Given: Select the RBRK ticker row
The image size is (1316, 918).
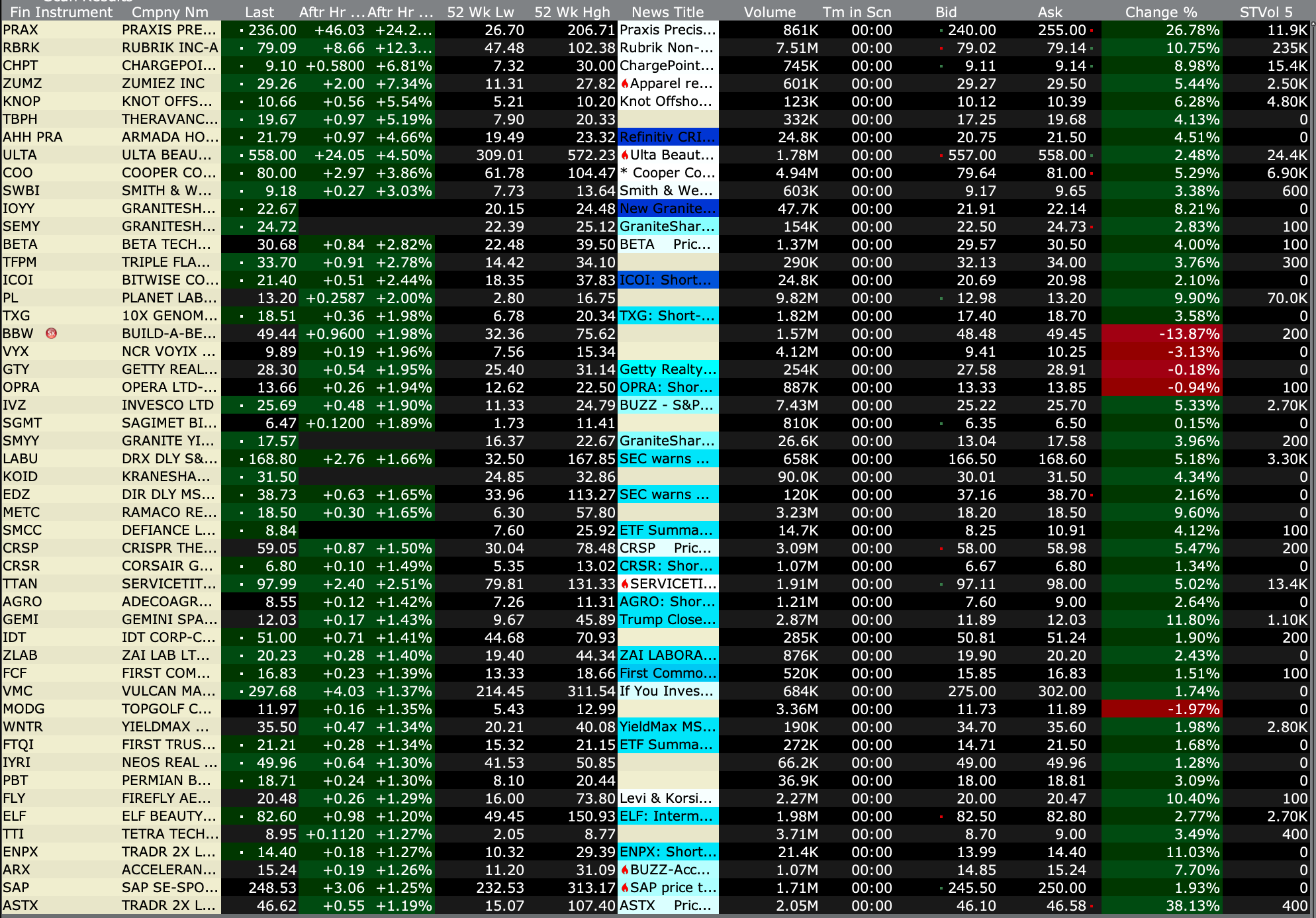Looking at the screenshot, I should point(21,48).
